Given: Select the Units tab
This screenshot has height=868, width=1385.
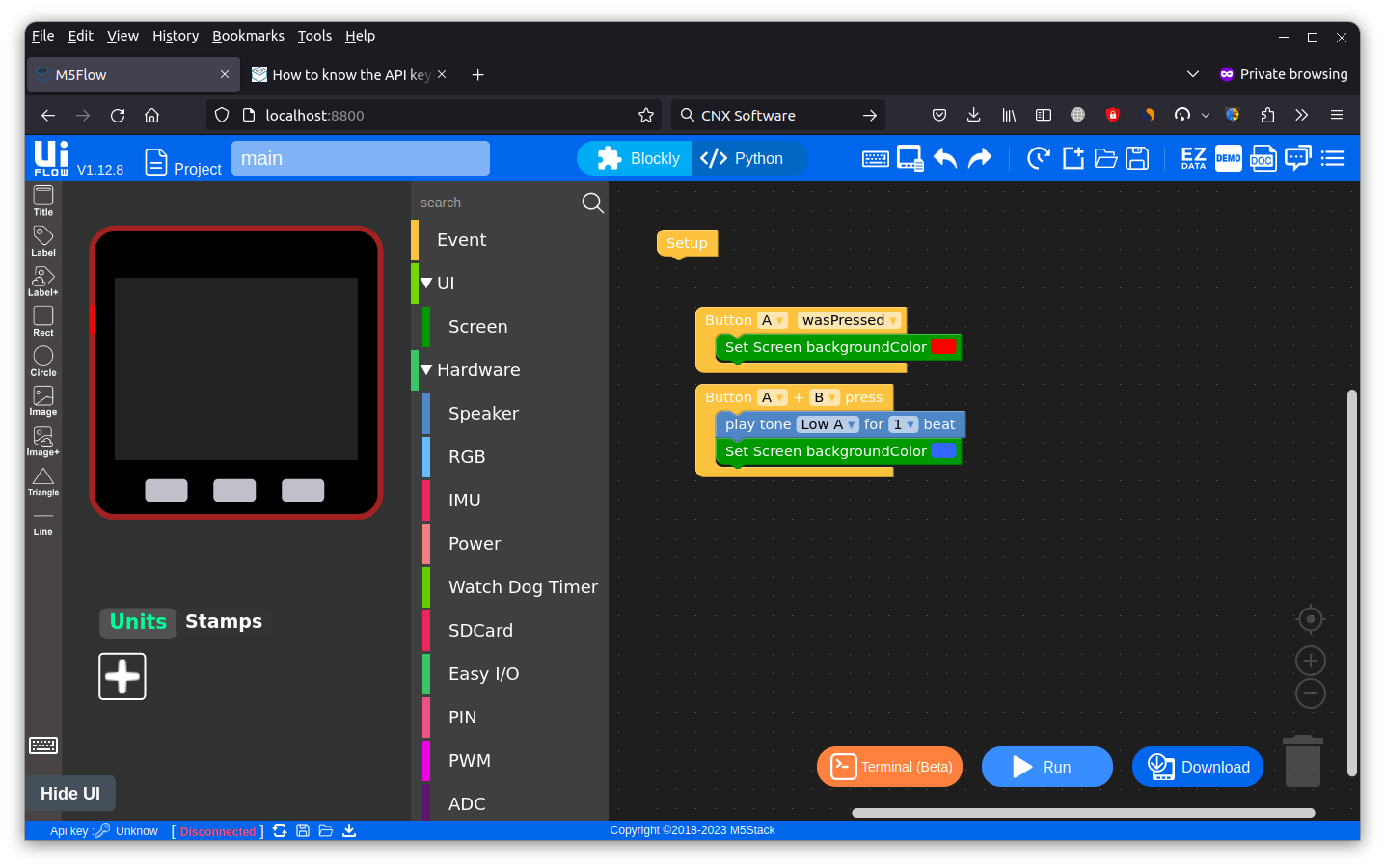Looking at the screenshot, I should click(x=138, y=622).
